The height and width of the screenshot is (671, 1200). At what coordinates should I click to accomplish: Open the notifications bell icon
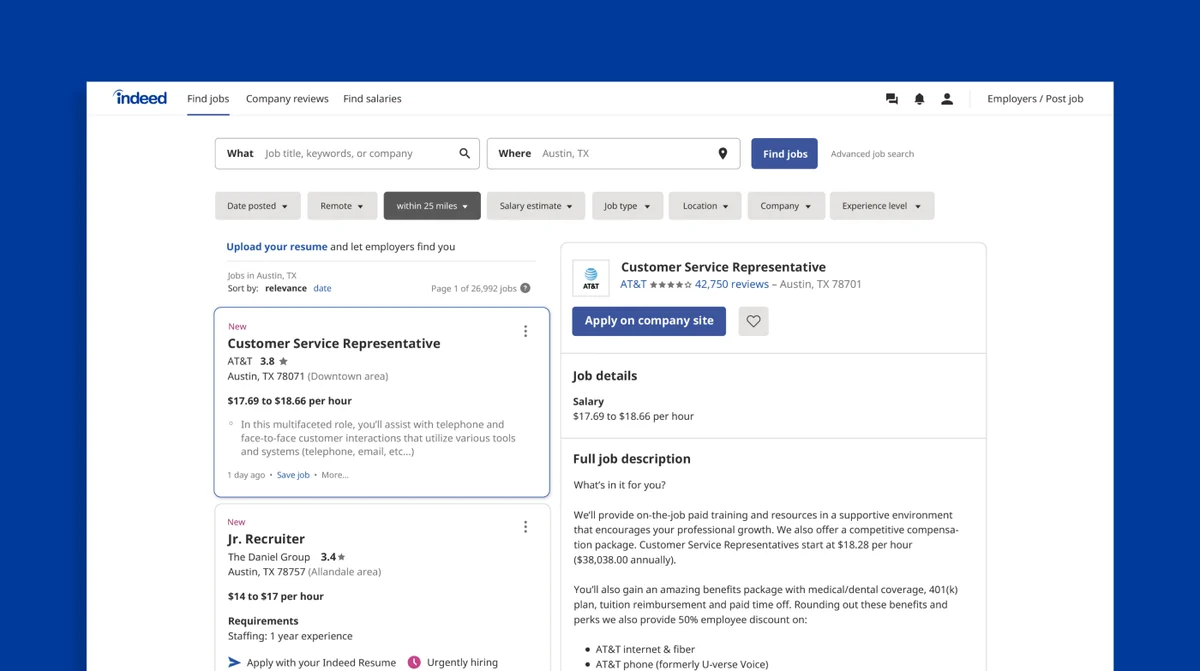[919, 99]
